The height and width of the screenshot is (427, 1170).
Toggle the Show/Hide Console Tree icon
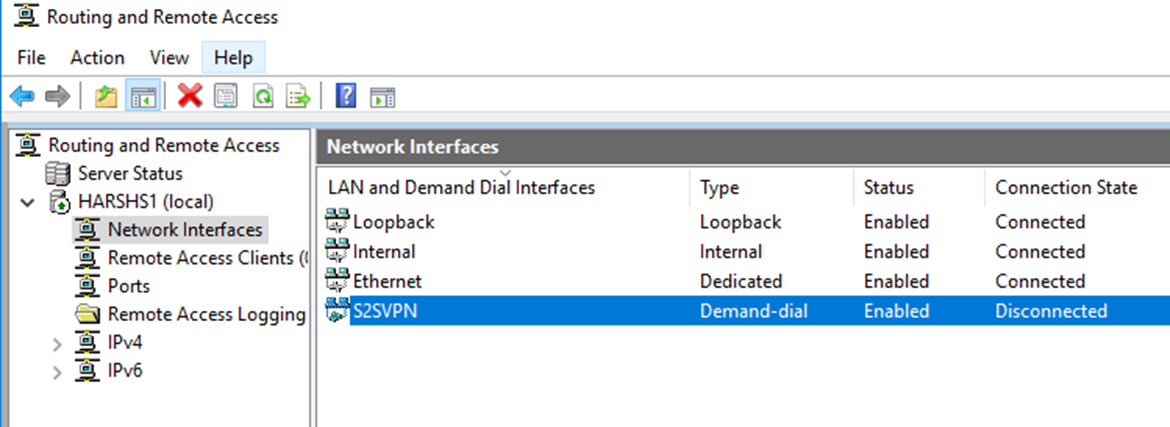[x=143, y=96]
